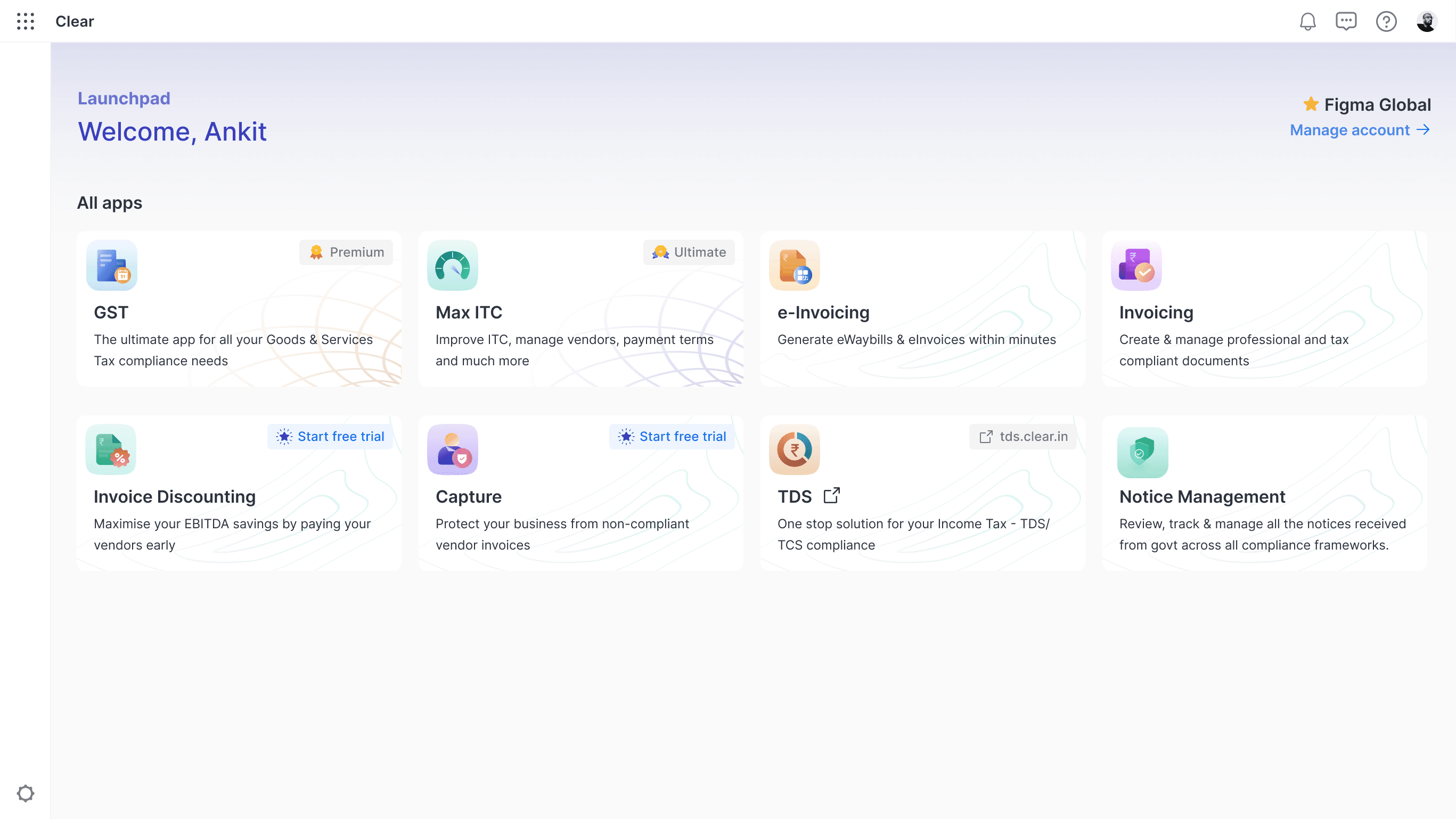Open the e-Invoicing app title
The image size is (1456, 819).
point(823,312)
